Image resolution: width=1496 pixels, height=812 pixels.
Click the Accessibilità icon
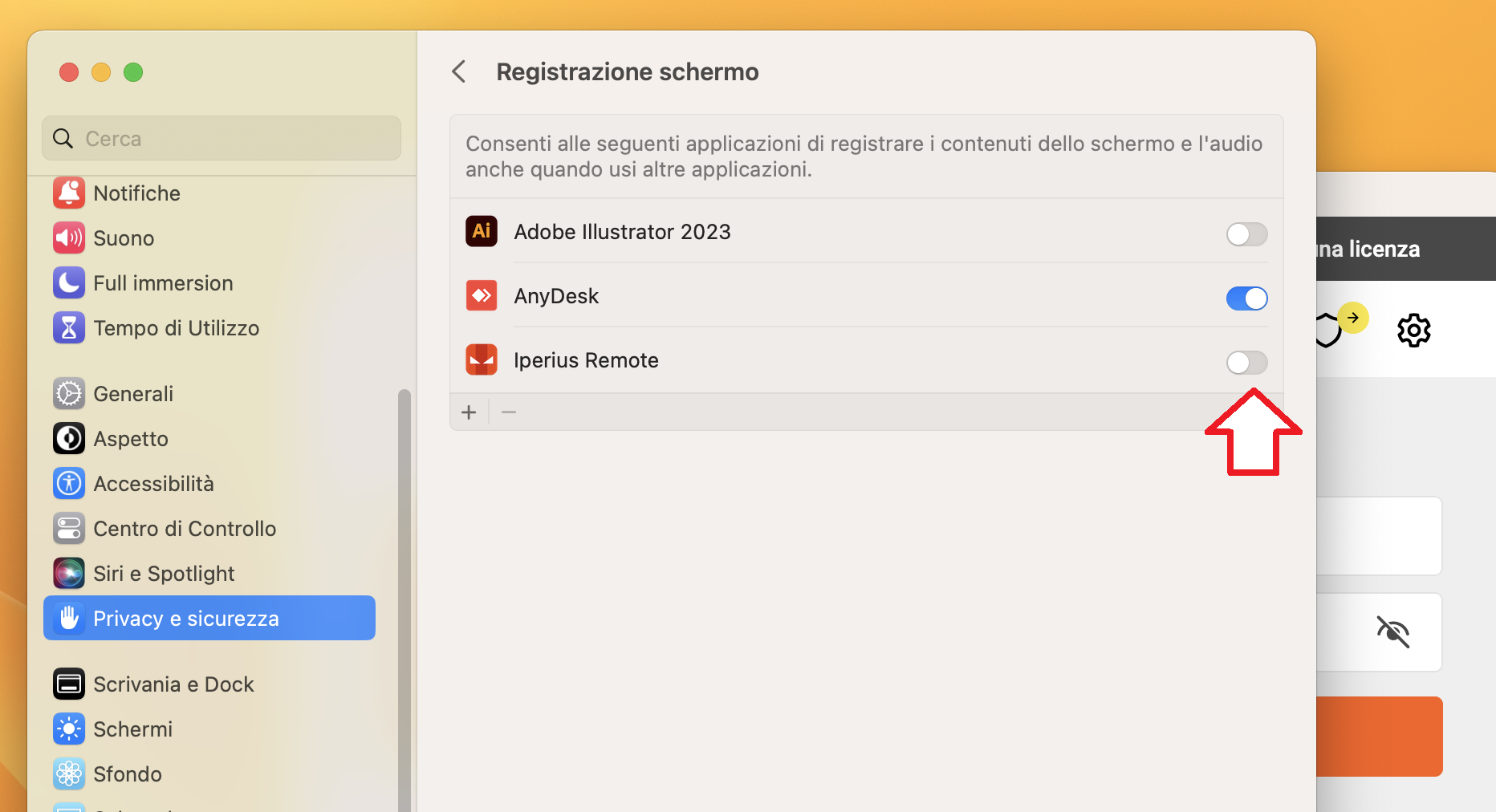[x=69, y=484]
